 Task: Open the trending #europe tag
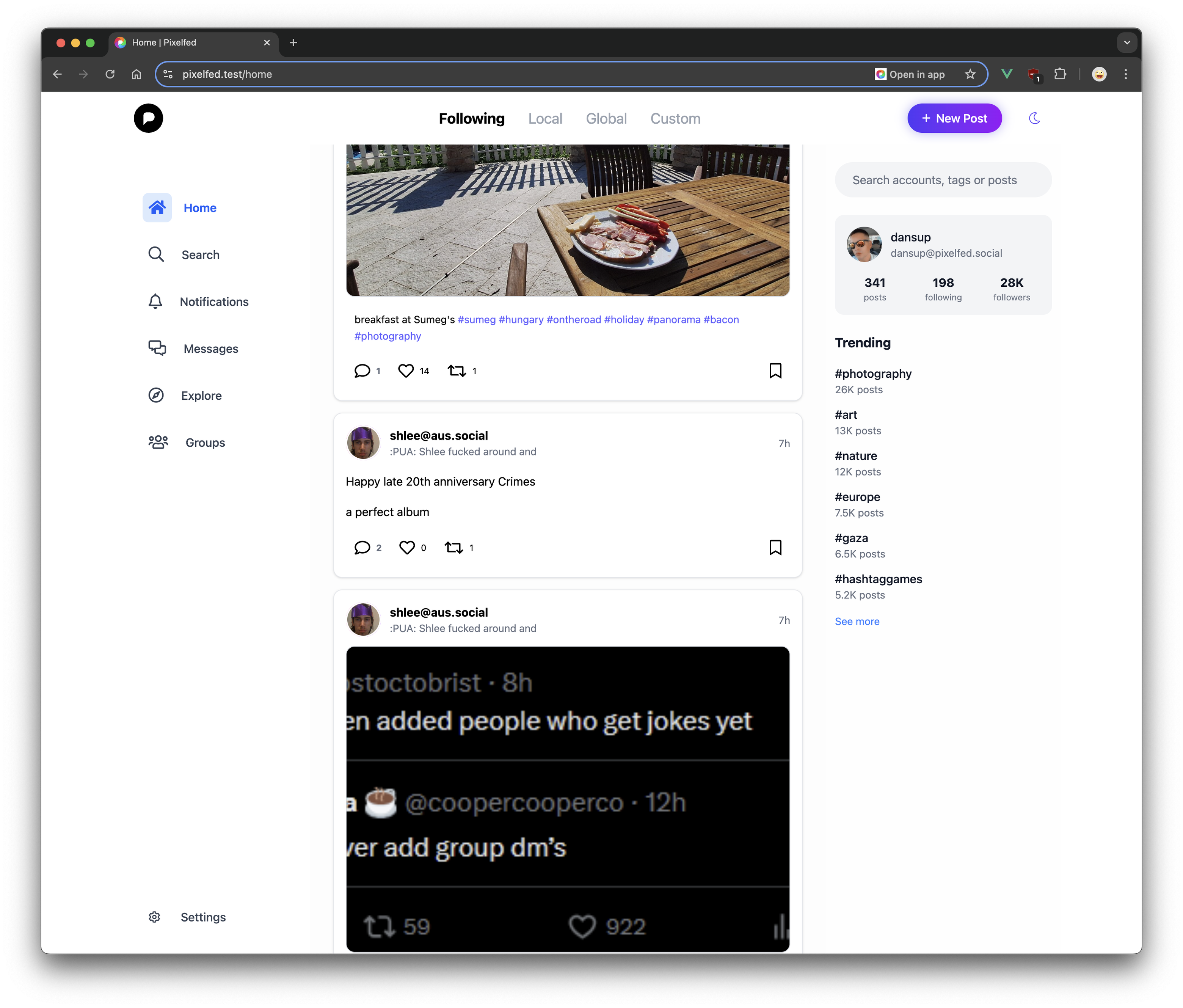[857, 497]
